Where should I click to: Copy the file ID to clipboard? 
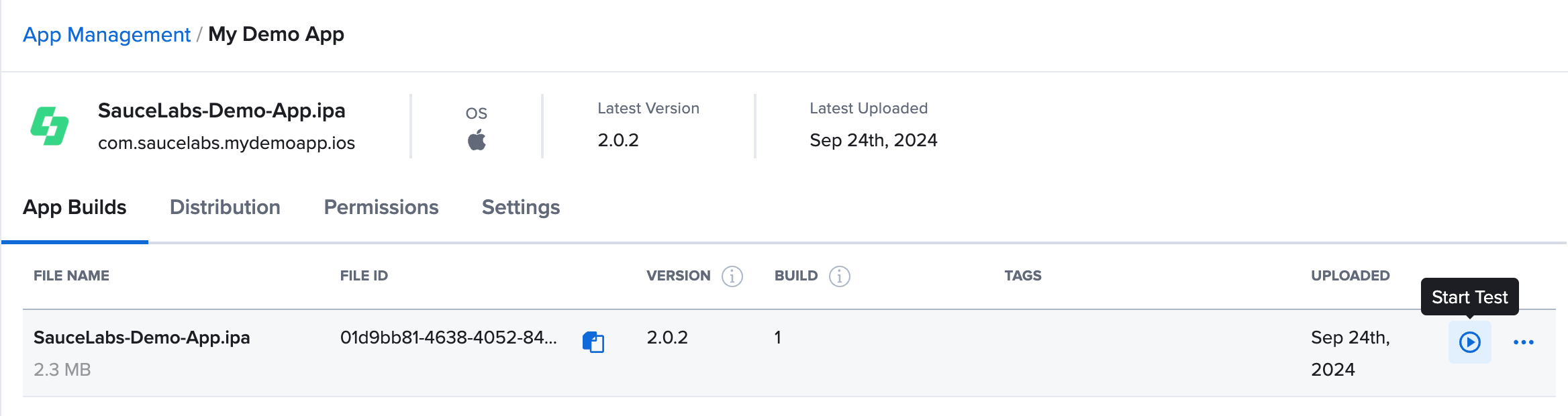click(593, 342)
